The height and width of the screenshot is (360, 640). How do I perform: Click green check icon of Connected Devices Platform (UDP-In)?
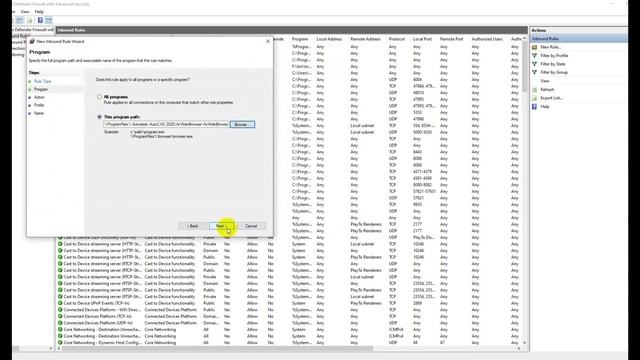60,323
